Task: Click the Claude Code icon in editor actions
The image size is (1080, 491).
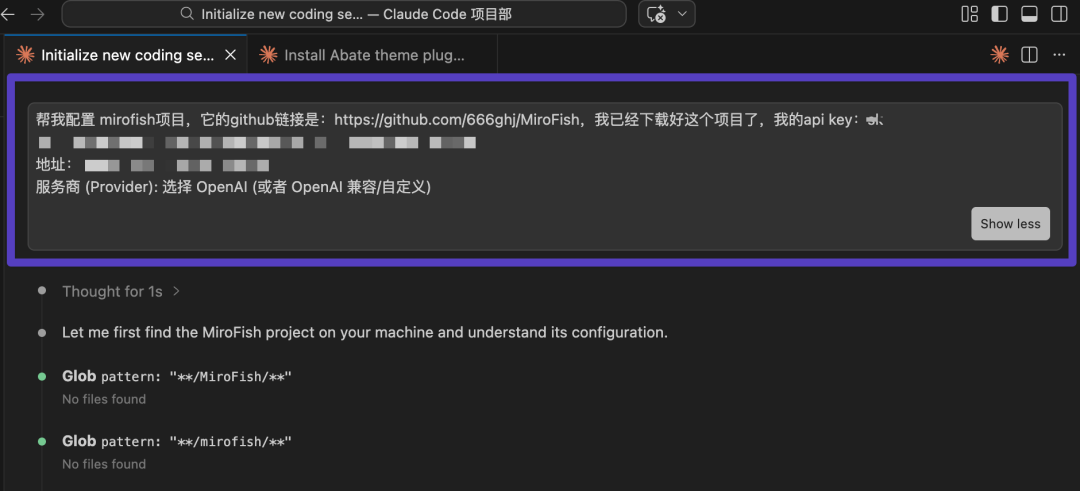Action: coord(999,55)
